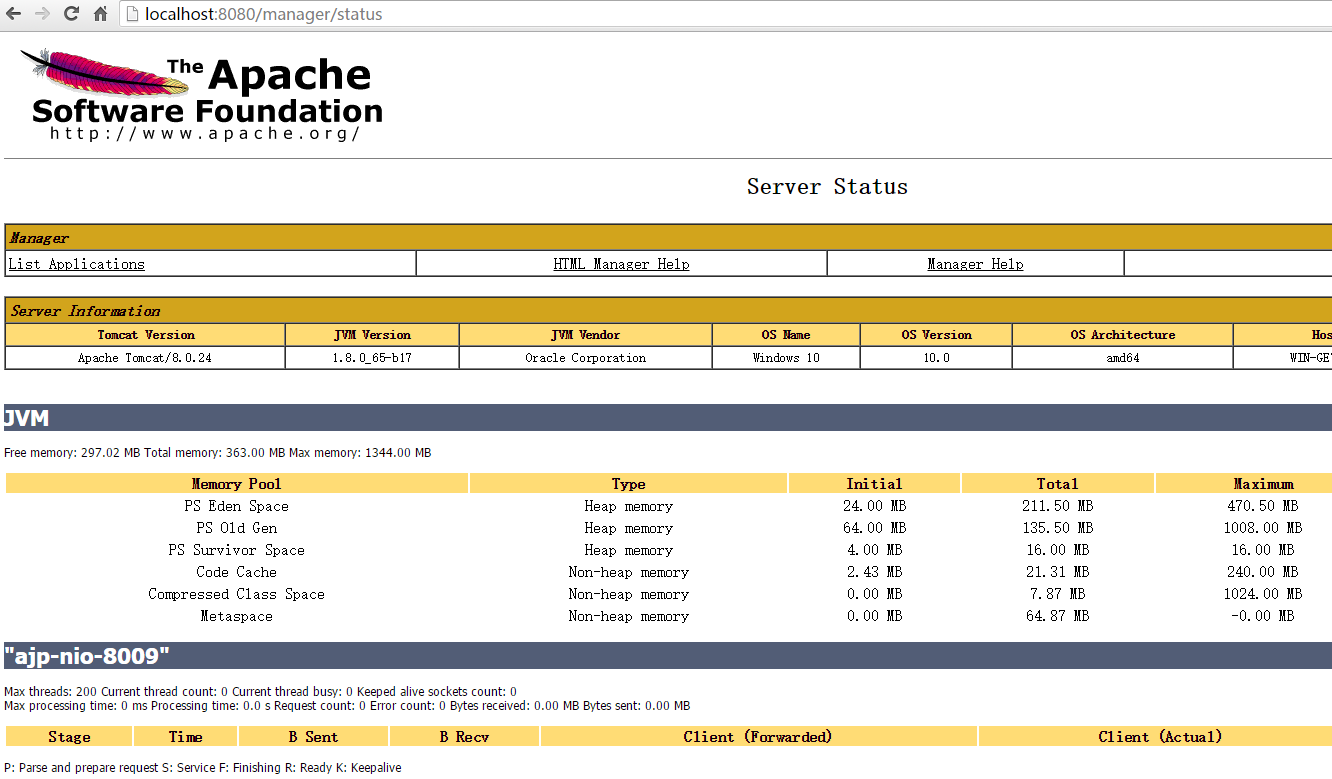Viewport: 1332px width, 779px height.
Task: Click the browser forward arrow
Action: 42,14
